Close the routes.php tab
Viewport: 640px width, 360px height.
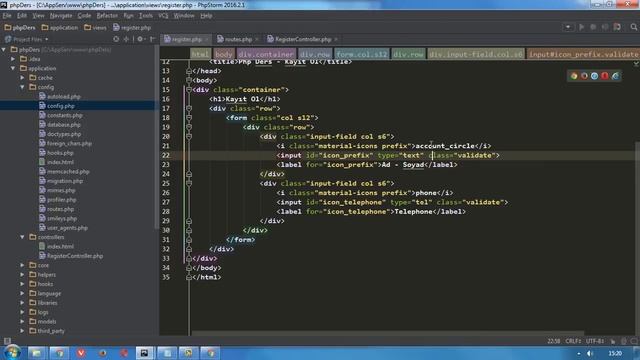[x=257, y=39]
